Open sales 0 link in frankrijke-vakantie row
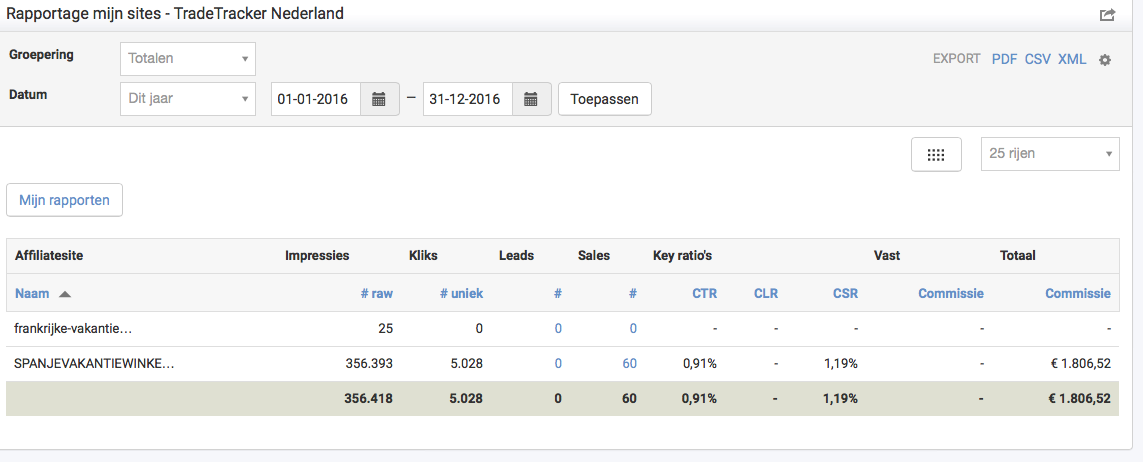Viewport: 1143px width, 462px height. 633,329
